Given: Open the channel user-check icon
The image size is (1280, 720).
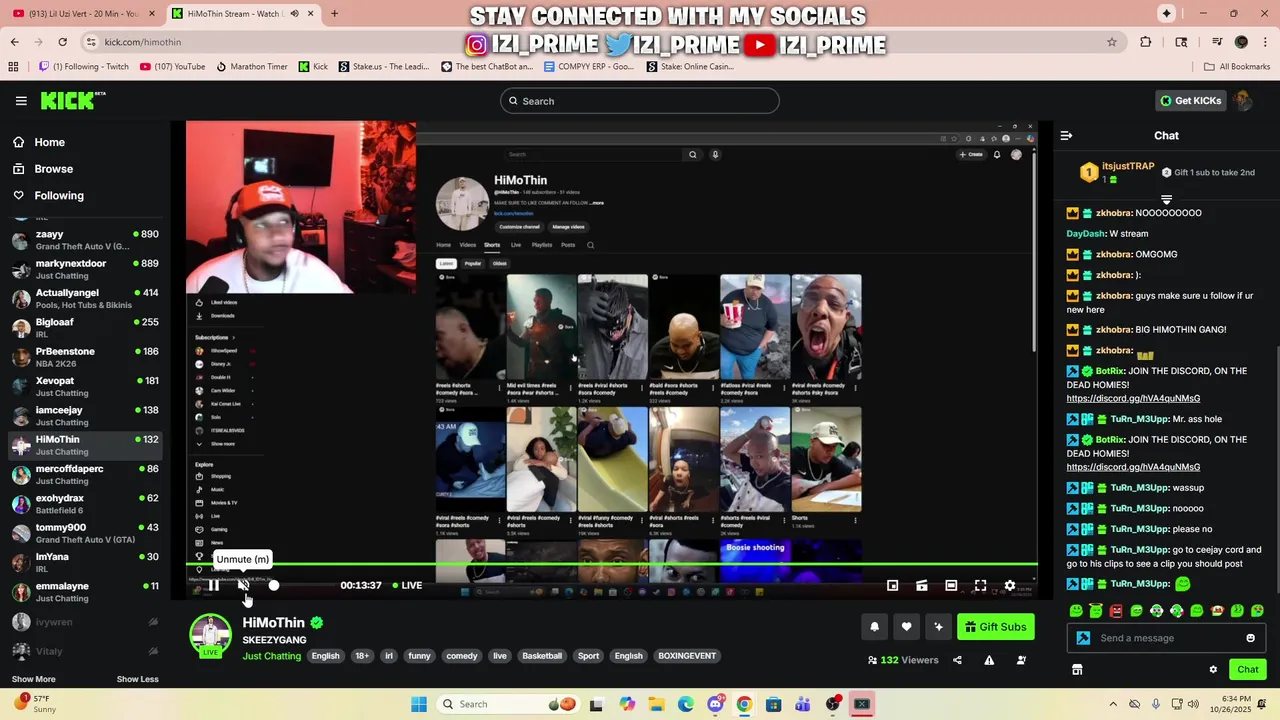Looking at the screenshot, I should (1021, 660).
